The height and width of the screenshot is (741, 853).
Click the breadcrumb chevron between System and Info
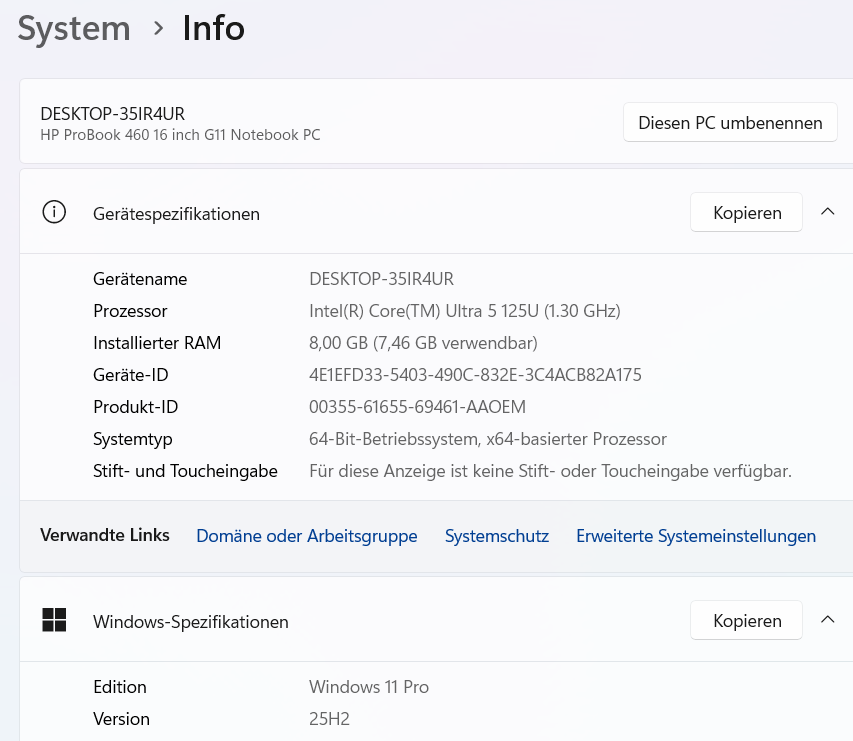click(x=158, y=28)
